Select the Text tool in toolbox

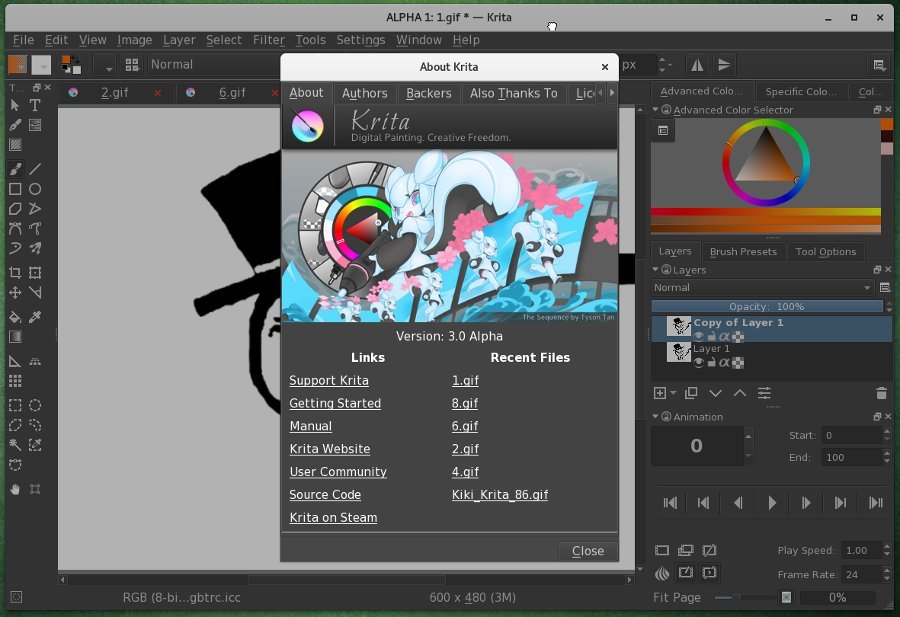(x=35, y=105)
